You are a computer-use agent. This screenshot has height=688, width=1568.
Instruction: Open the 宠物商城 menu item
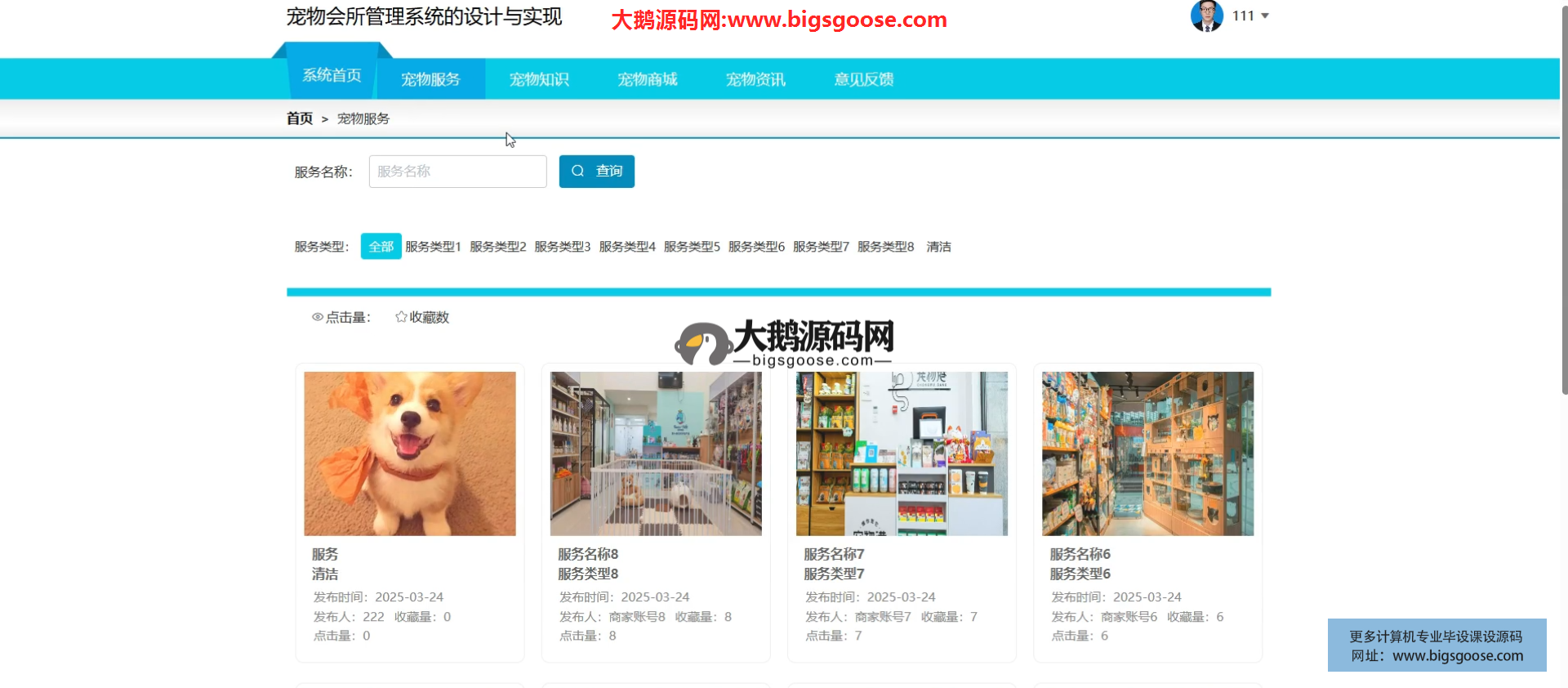point(648,79)
